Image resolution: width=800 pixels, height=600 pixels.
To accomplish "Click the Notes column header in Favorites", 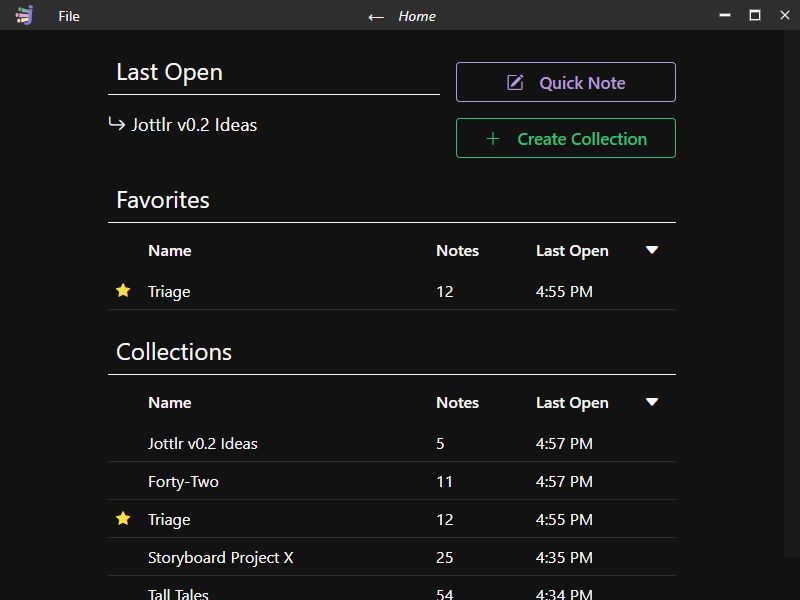I will (457, 250).
